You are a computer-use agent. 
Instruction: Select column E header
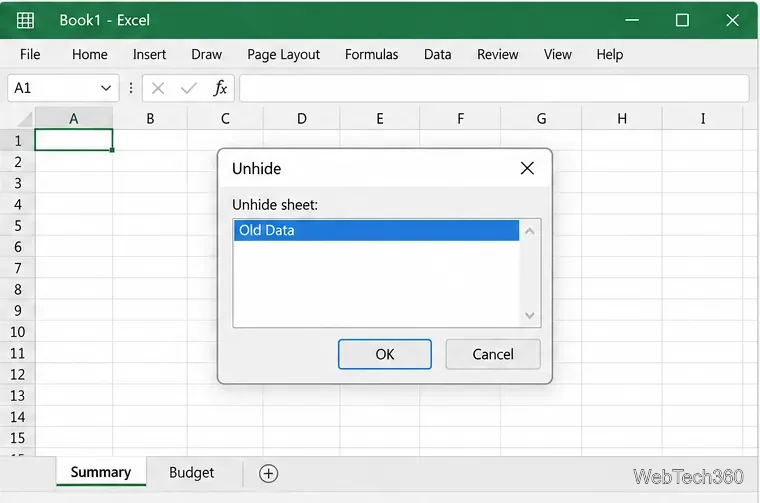click(x=380, y=119)
